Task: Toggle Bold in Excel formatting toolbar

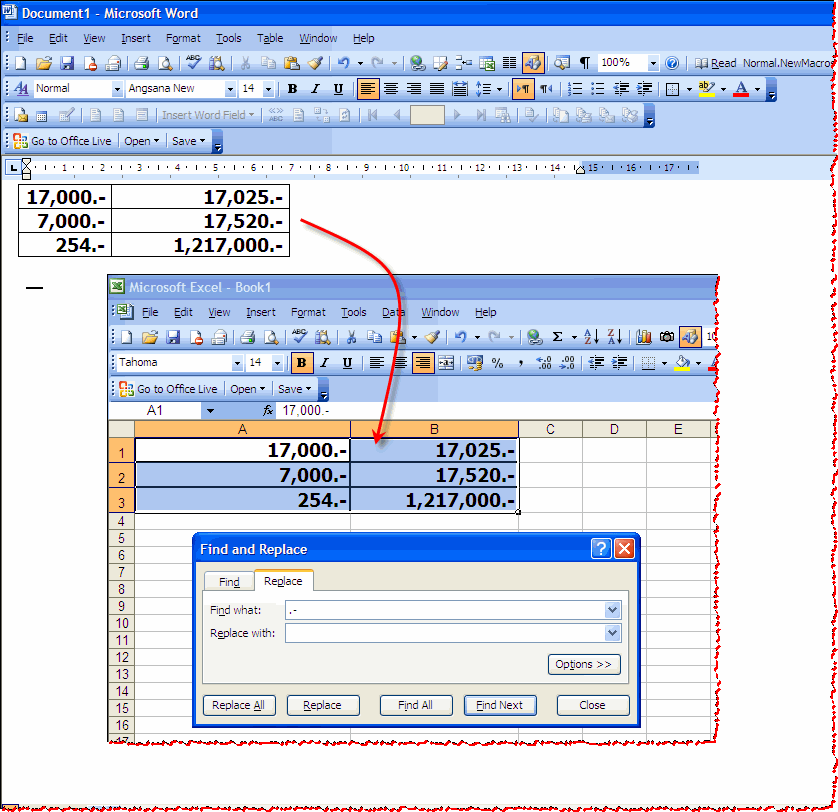Action: pyautogui.click(x=301, y=363)
